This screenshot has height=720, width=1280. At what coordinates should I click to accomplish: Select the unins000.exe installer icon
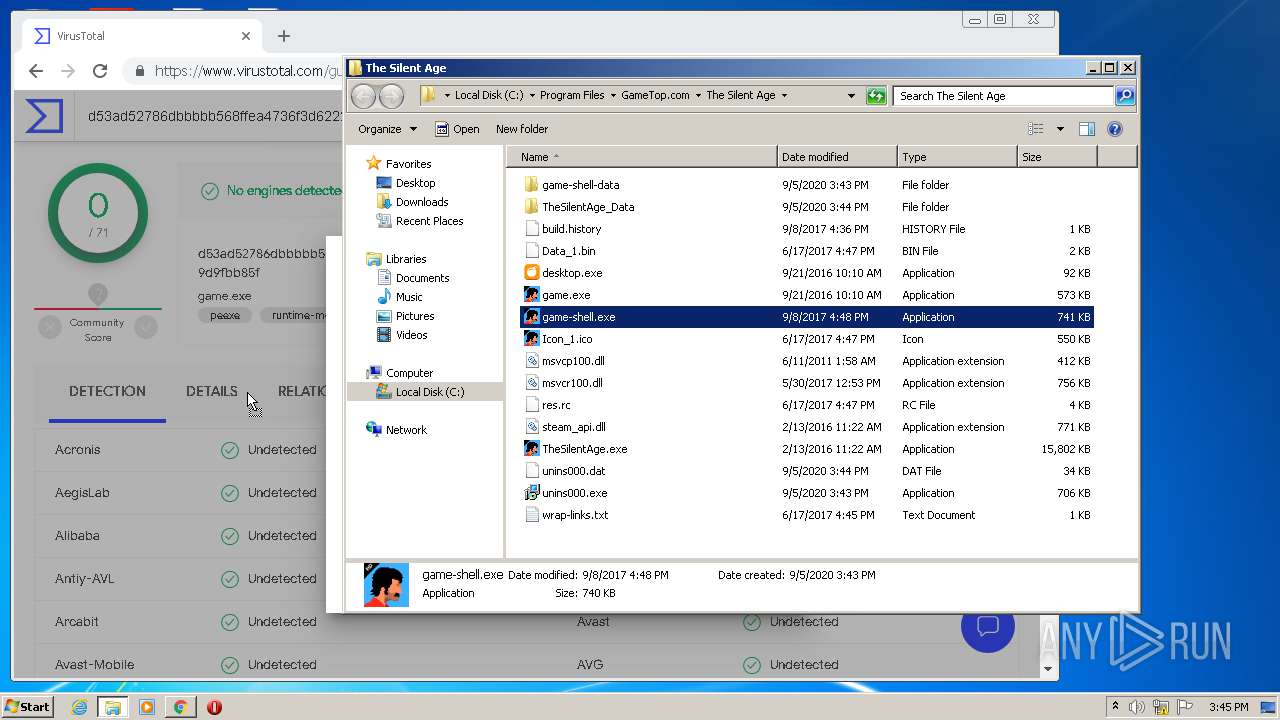tap(531, 493)
